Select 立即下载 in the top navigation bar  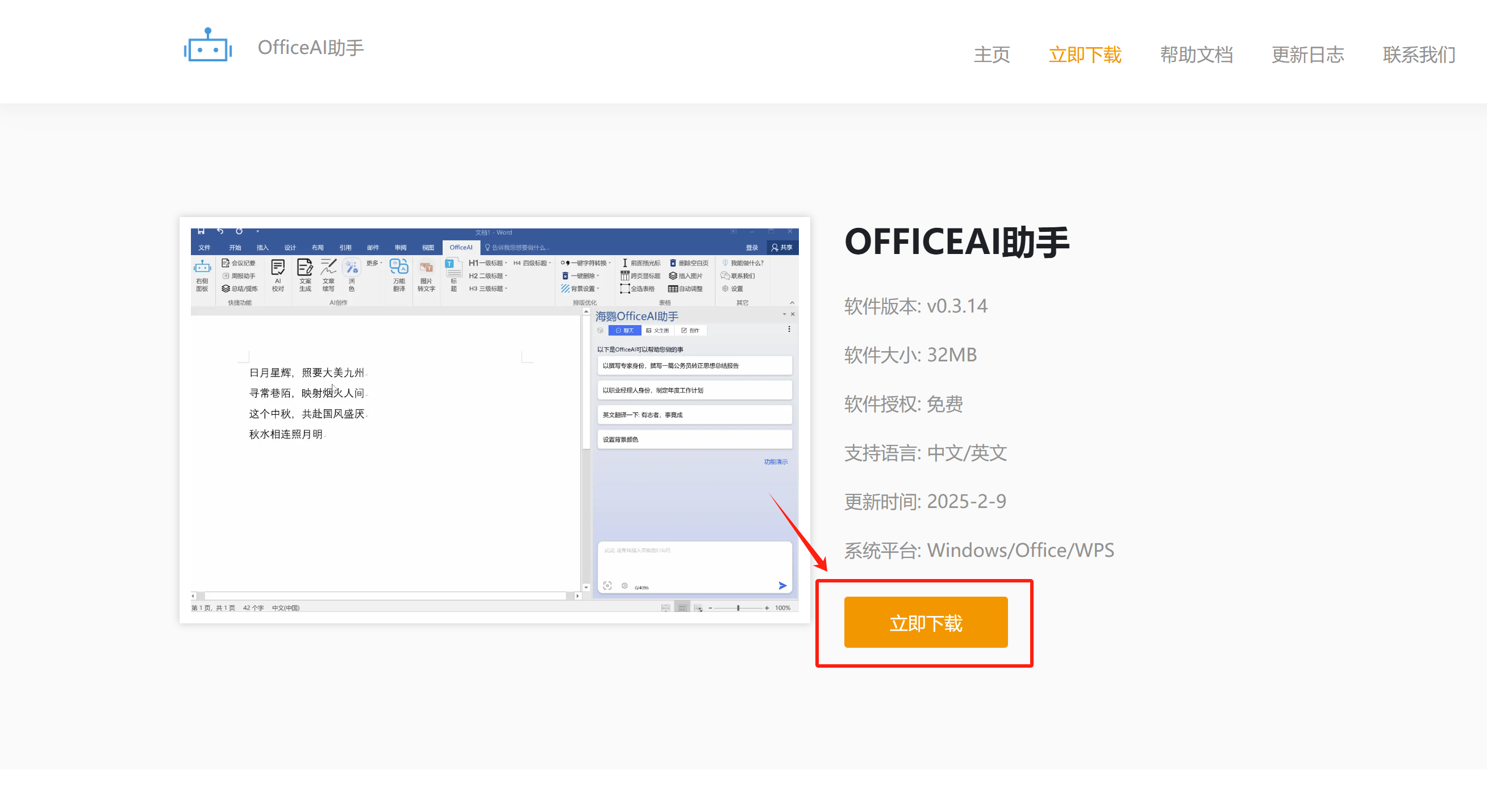(x=1085, y=55)
